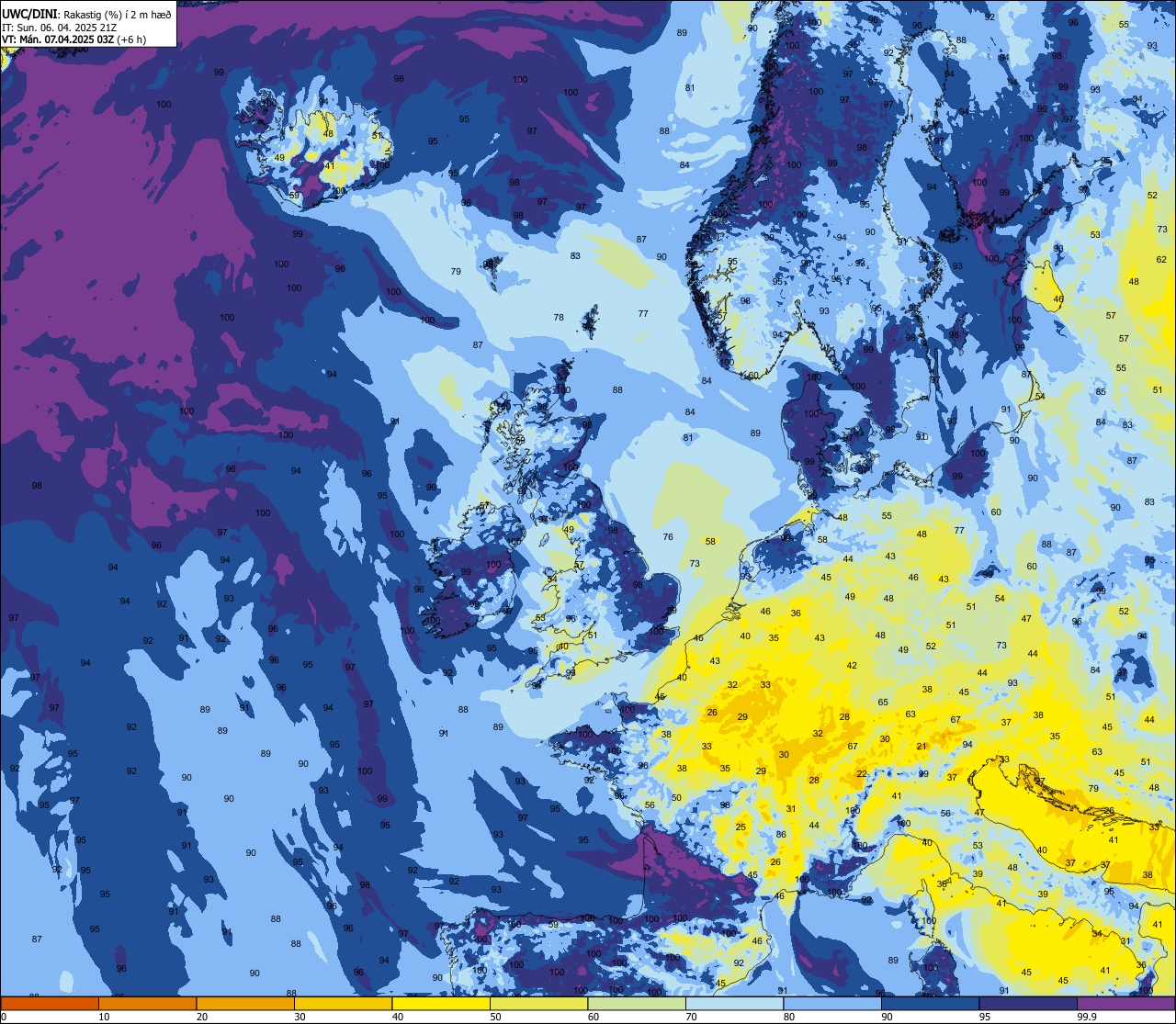The image size is (1176, 1024).
Task: Select the 40–50% bright yellow legend swatch
Action: [441, 1003]
